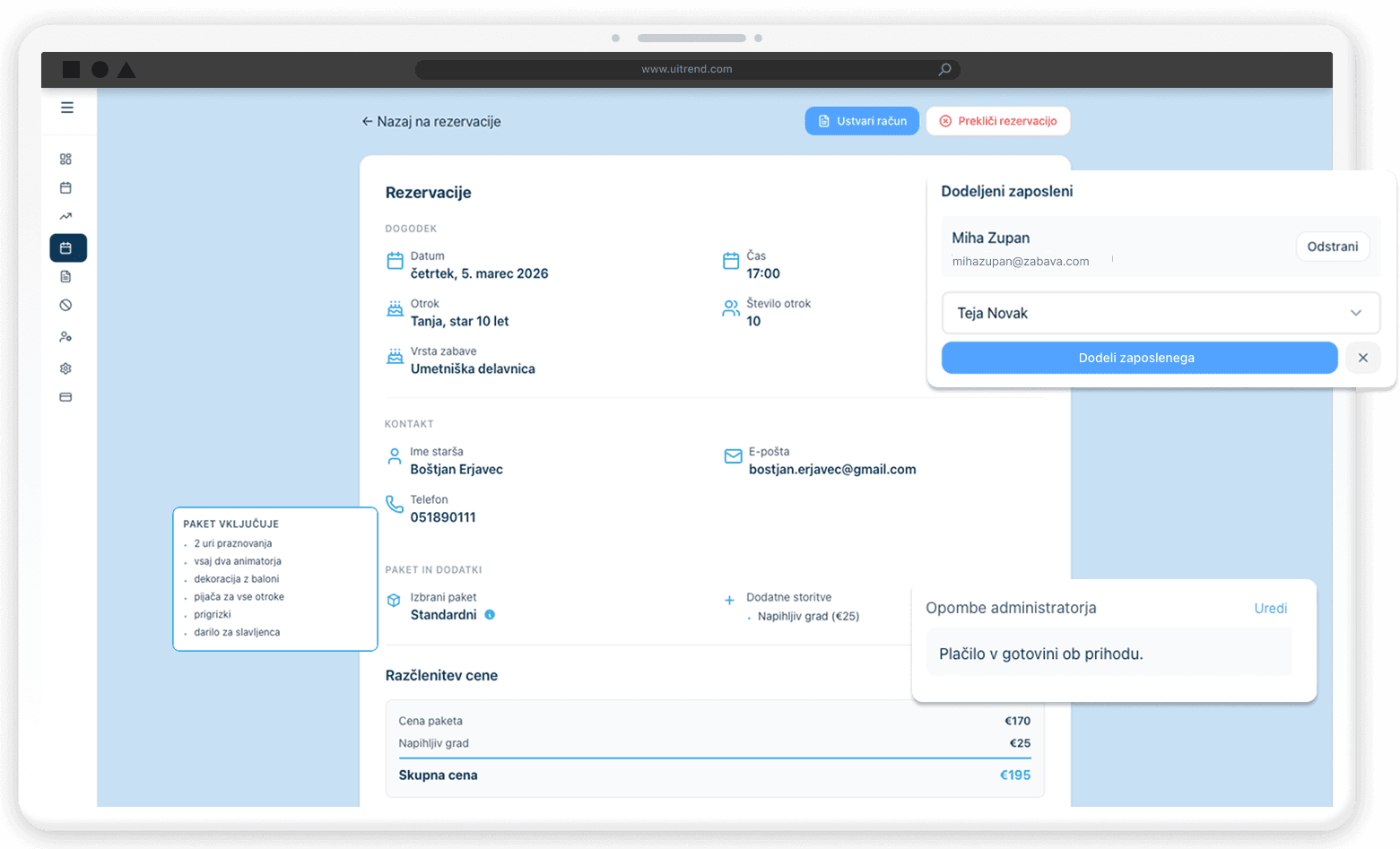Click the blocked (crossed circle) sidebar icon

[65, 306]
